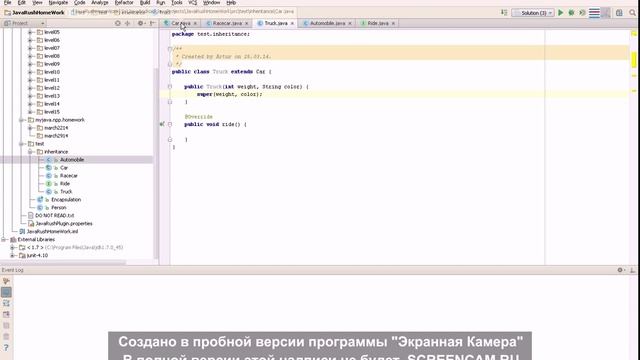This screenshot has height=360, width=640.
Task: Collapse the inheritance package node
Action: pyautogui.click(x=30, y=152)
